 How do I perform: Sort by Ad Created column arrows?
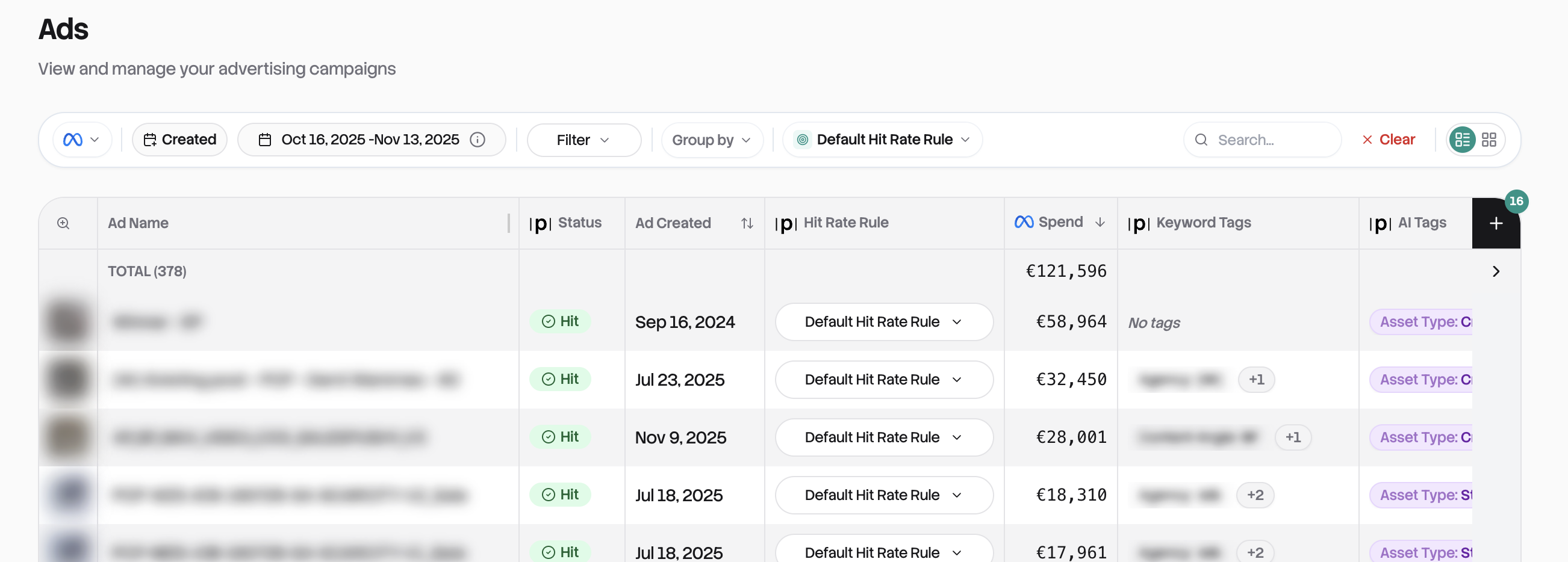[x=747, y=223]
